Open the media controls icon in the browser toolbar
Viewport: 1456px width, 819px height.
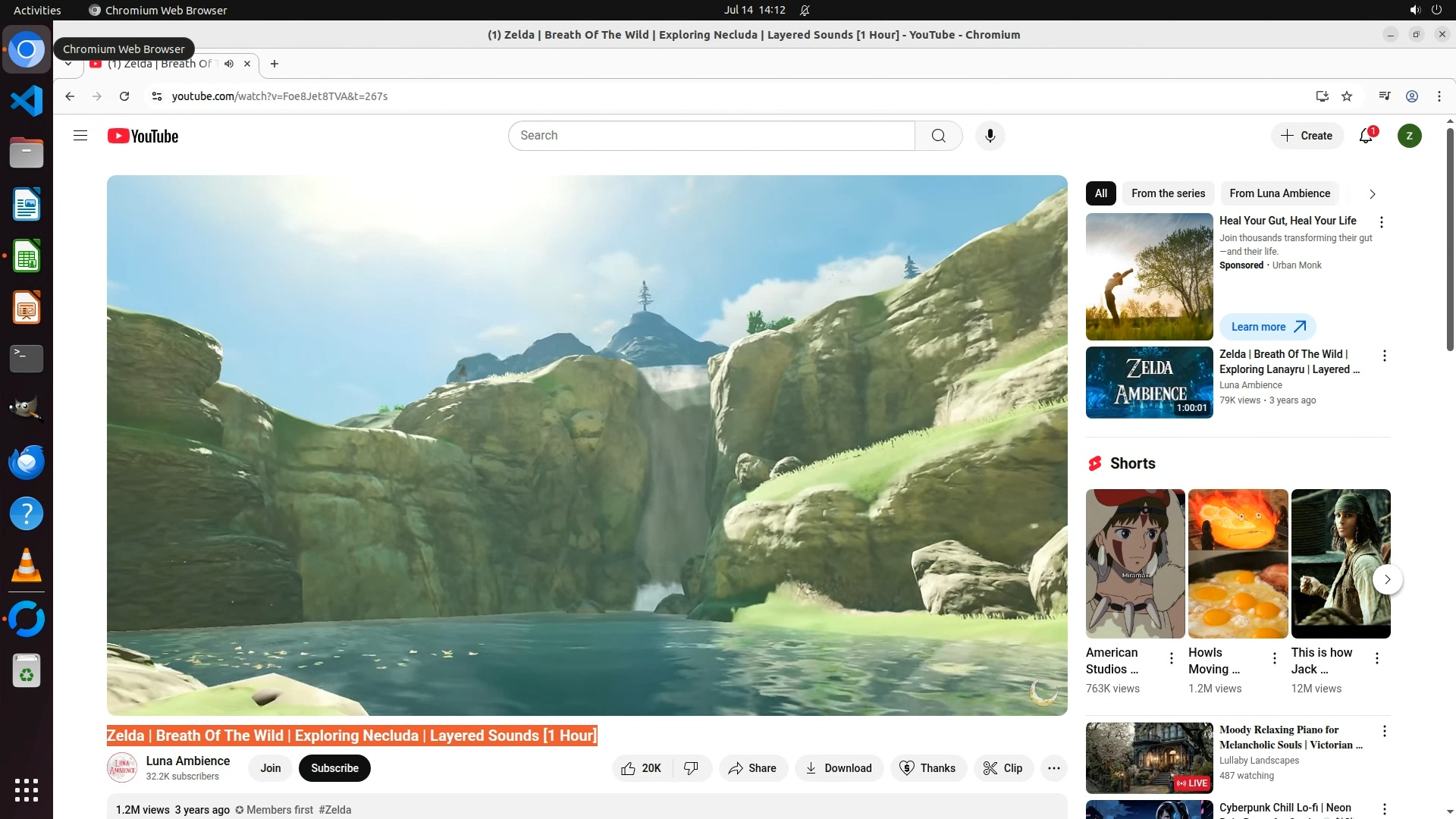pyautogui.click(x=1385, y=96)
